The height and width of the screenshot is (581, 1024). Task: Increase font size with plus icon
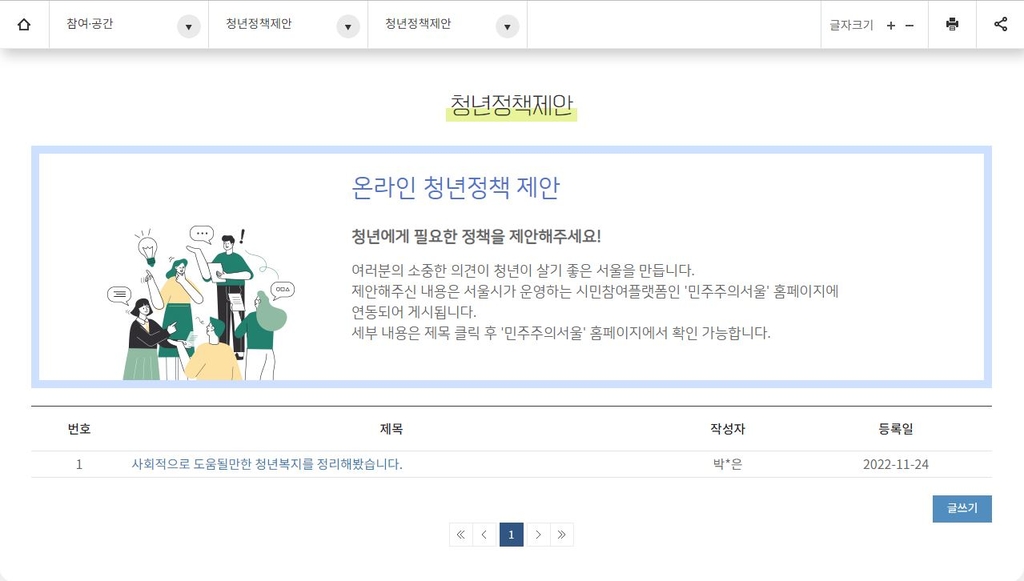[x=890, y=26]
